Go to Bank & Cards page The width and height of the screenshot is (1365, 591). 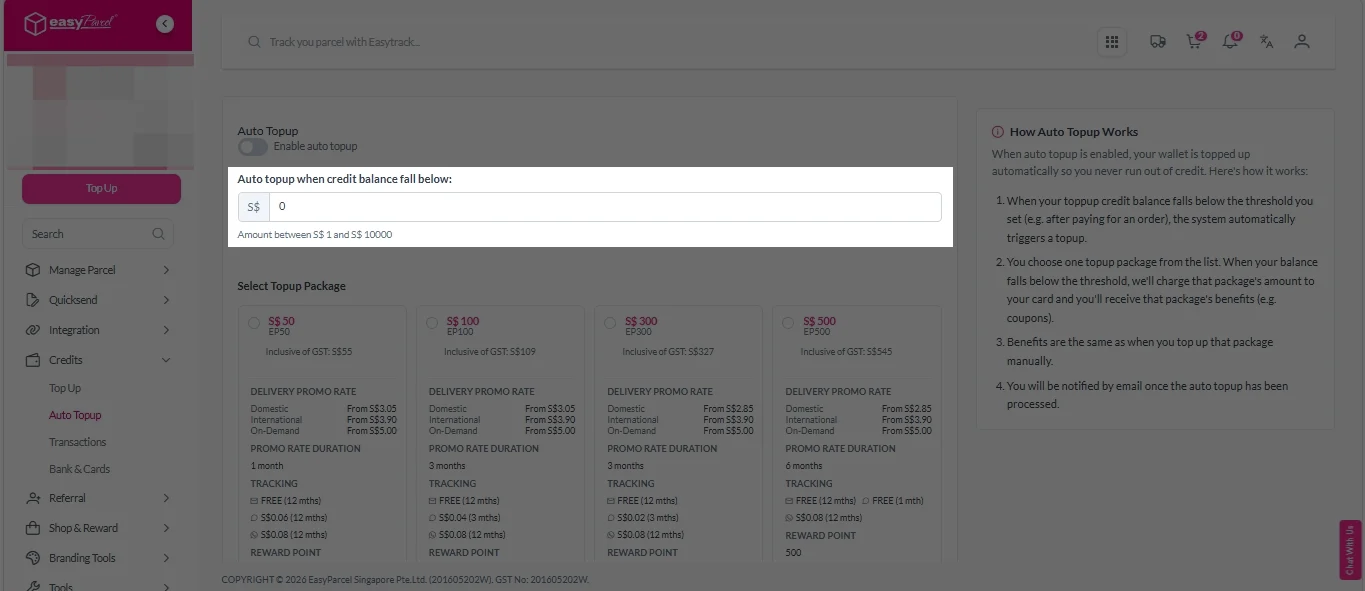[80, 469]
